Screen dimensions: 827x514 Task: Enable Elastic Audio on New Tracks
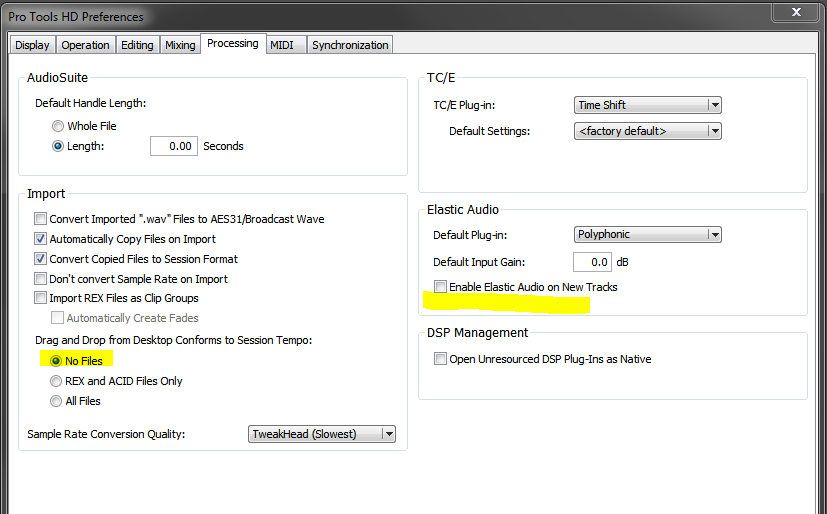pyautogui.click(x=440, y=286)
